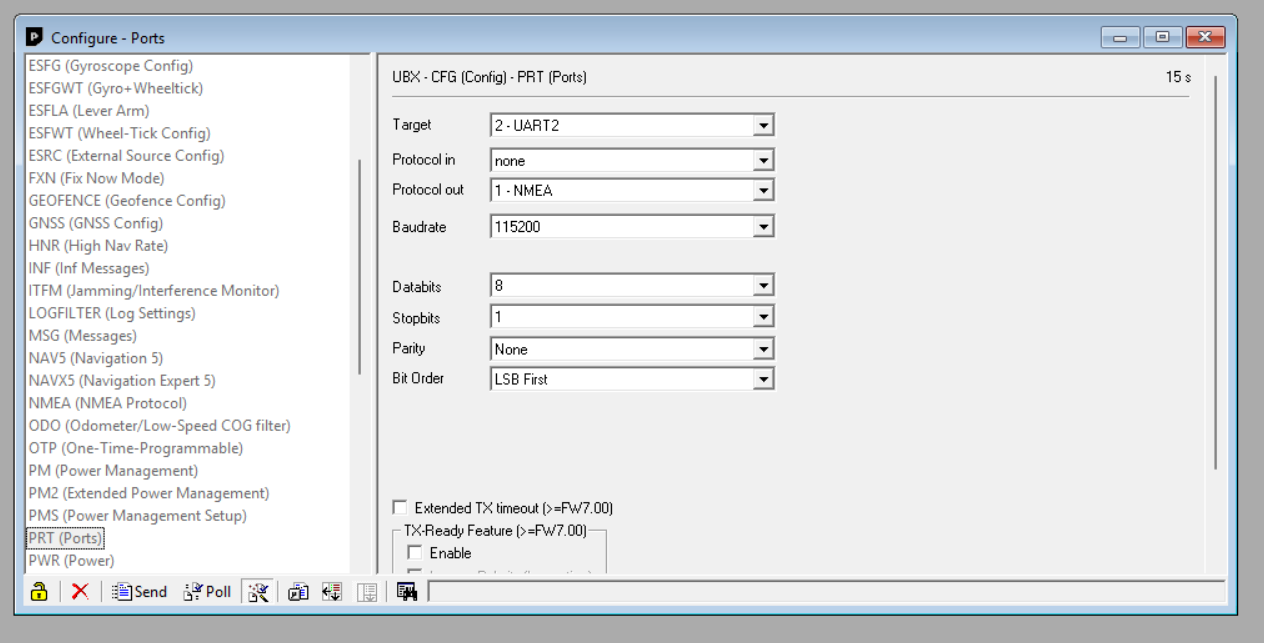1264x643 pixels.
Task: Click the grayed-out toolbar icon before binoculars
Action: click(367, 592)
